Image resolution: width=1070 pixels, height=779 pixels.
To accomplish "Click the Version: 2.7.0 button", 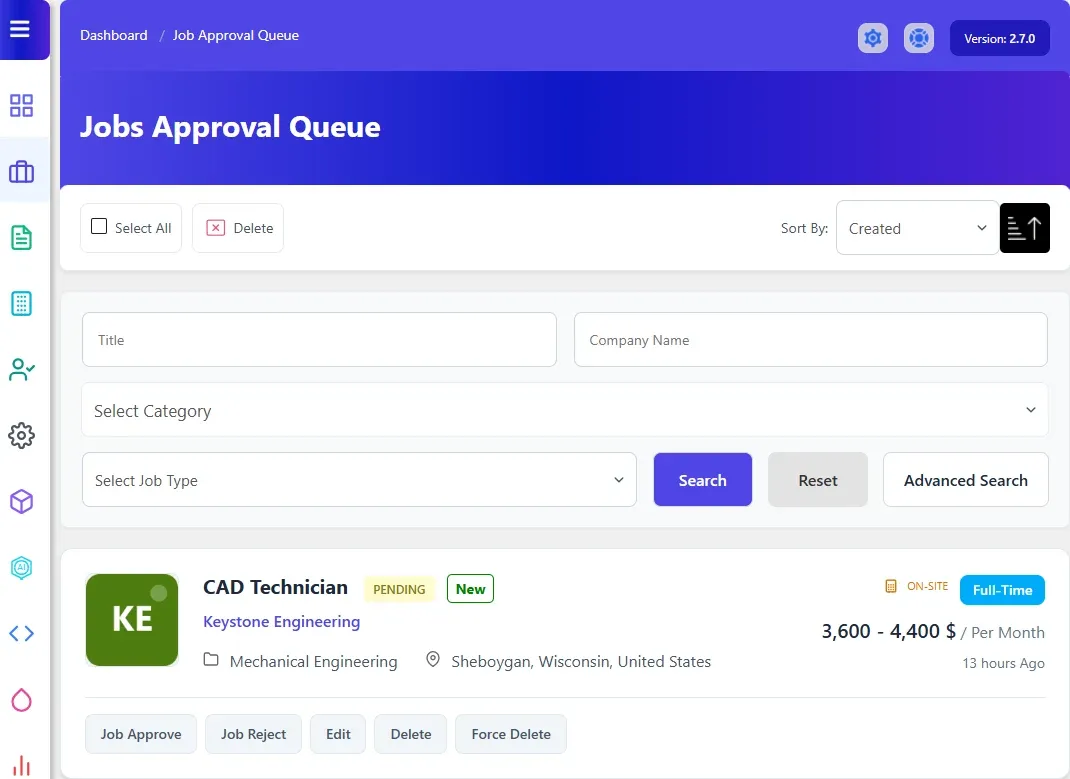I will point(999,38).
